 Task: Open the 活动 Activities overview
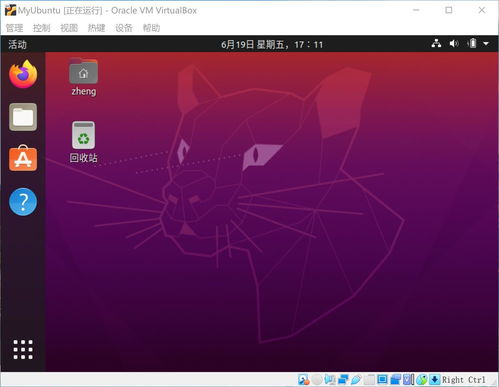pyautogui.click(x=17, y=44)
